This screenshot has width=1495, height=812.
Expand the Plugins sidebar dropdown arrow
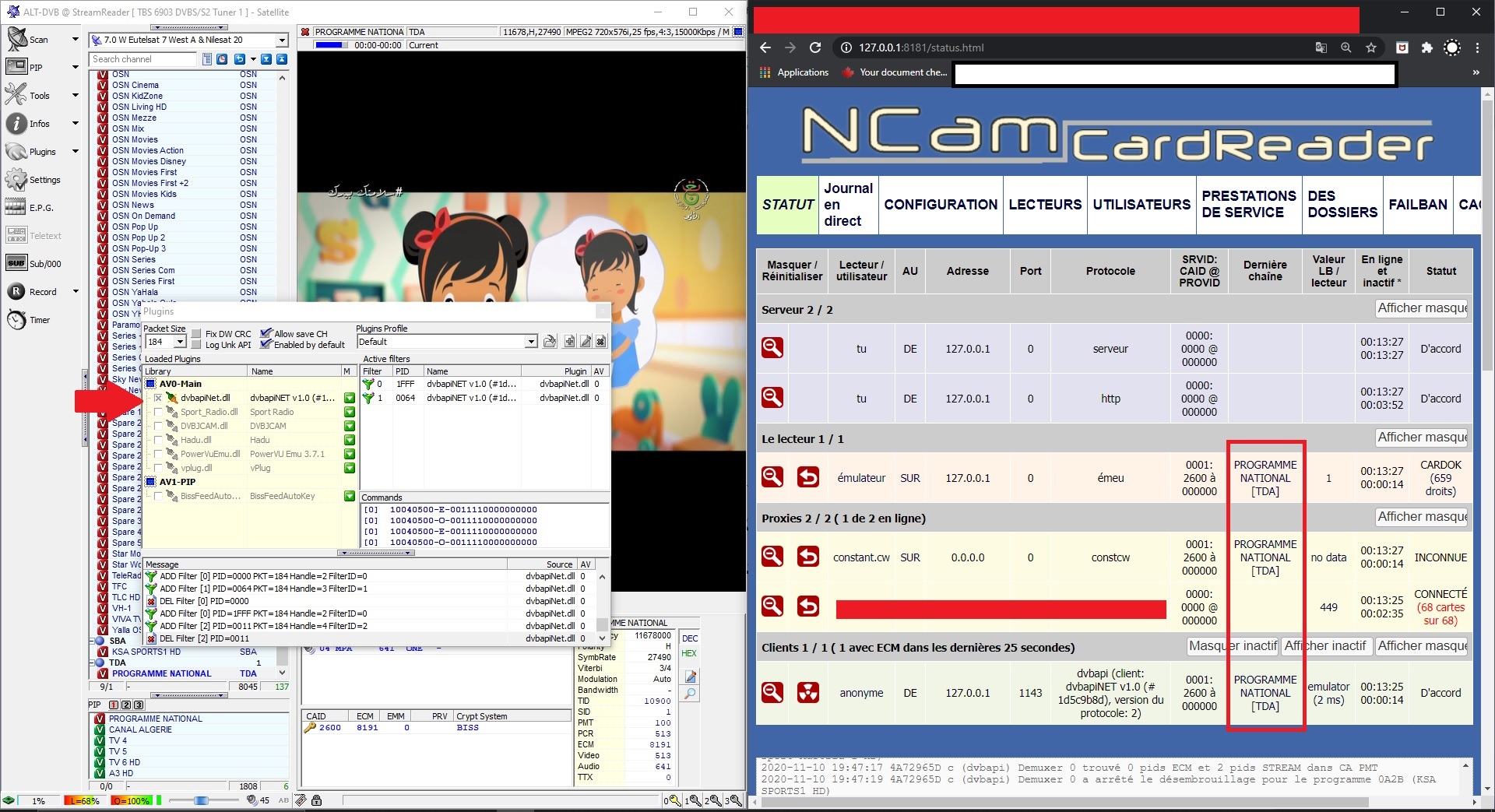[x=76, y=151]
